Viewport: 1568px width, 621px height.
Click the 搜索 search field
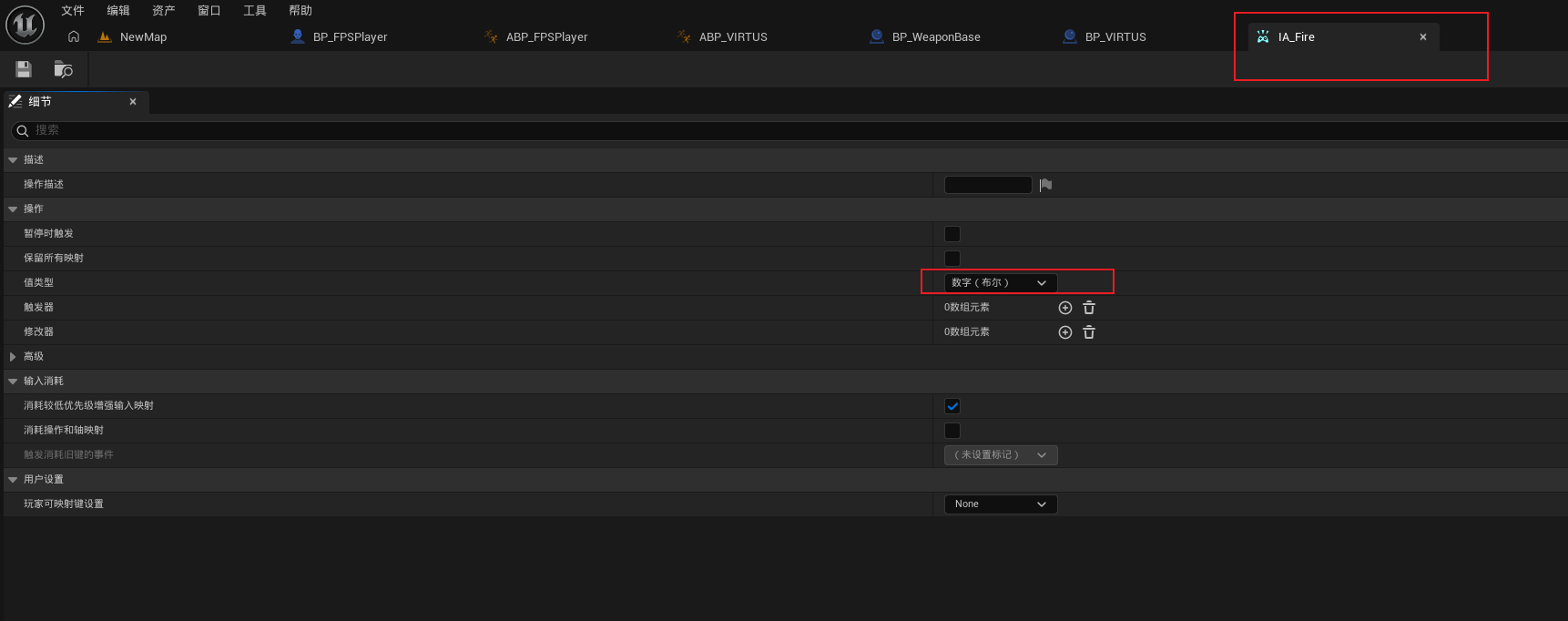tap(790, 131)
